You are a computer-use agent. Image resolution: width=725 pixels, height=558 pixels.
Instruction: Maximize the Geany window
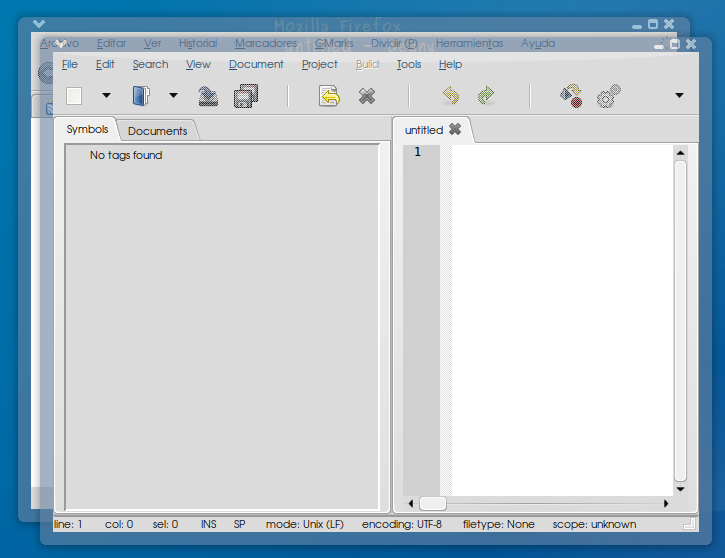(675, 44)
